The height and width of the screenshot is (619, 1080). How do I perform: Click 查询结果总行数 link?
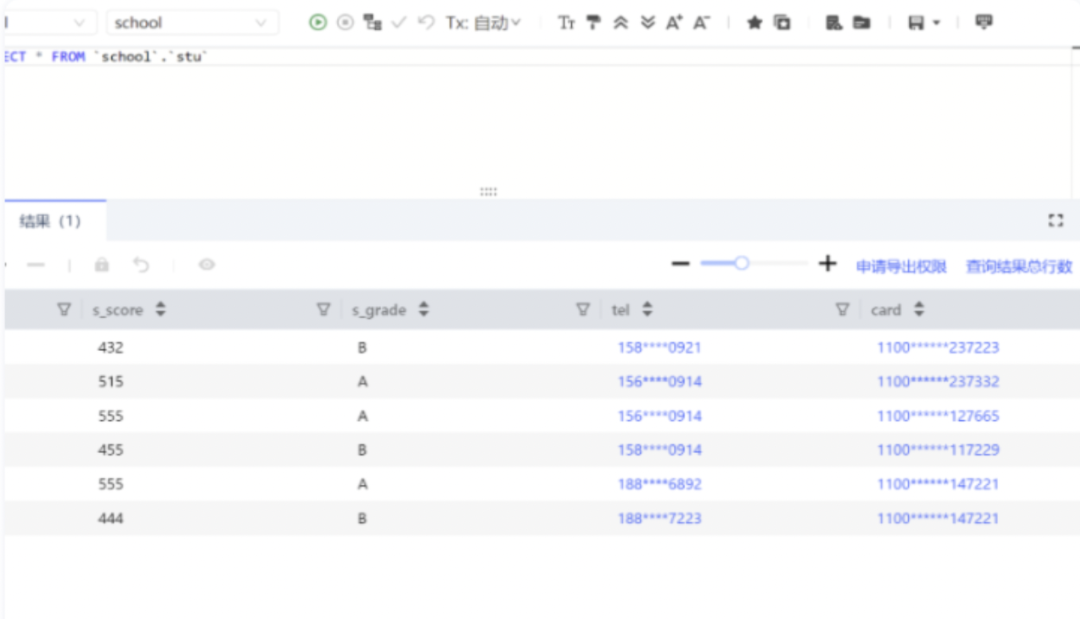tap(1019, 266)
